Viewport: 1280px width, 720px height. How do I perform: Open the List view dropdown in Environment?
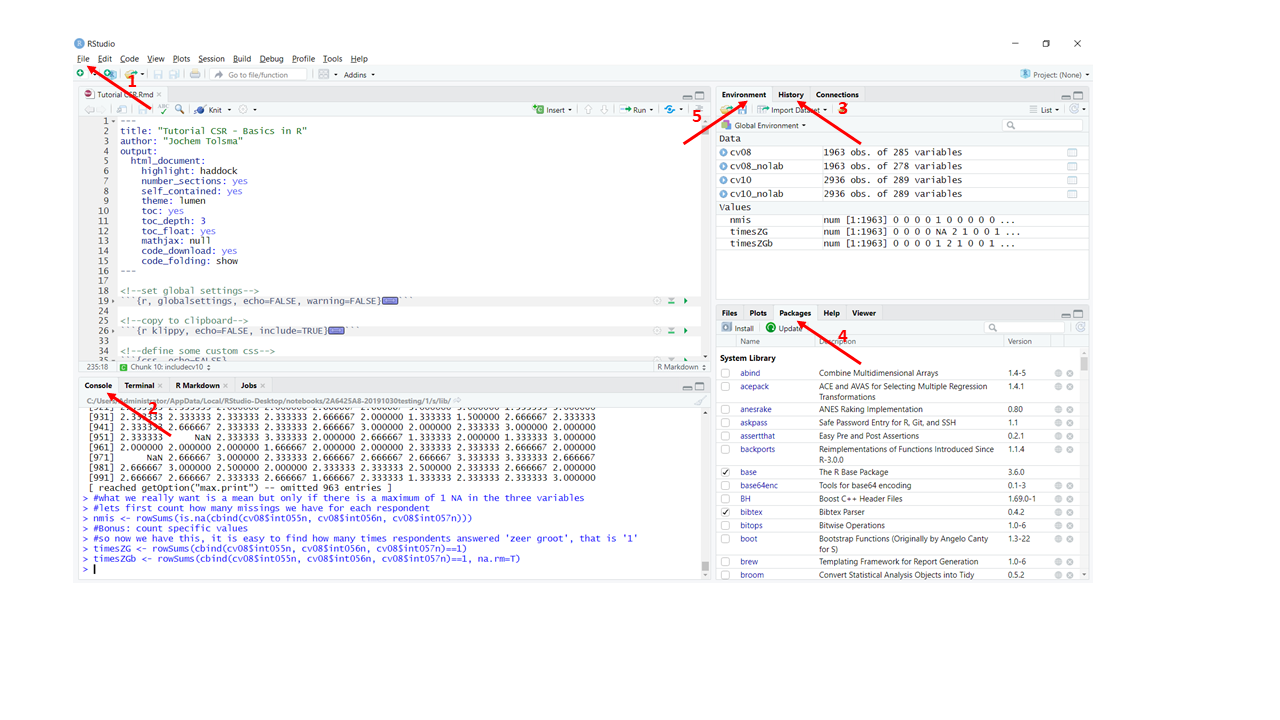tap(1044, 110)
